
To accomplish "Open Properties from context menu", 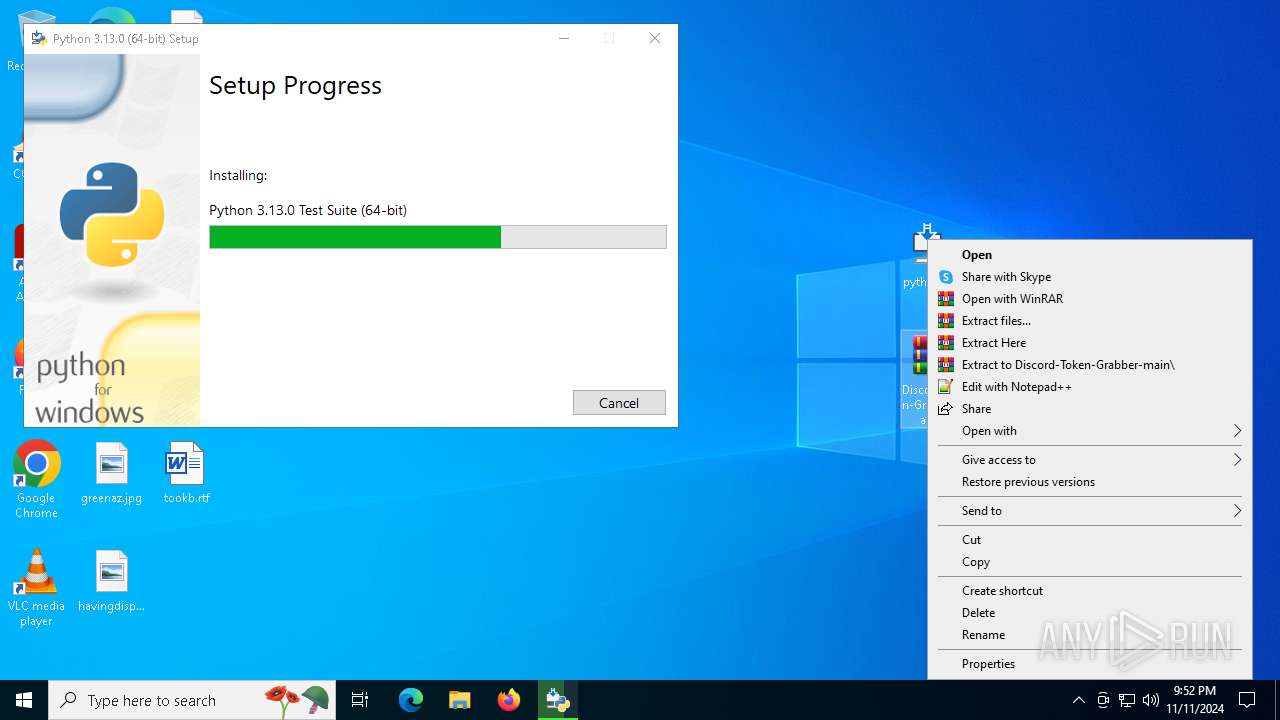I will click(1090, 664).
